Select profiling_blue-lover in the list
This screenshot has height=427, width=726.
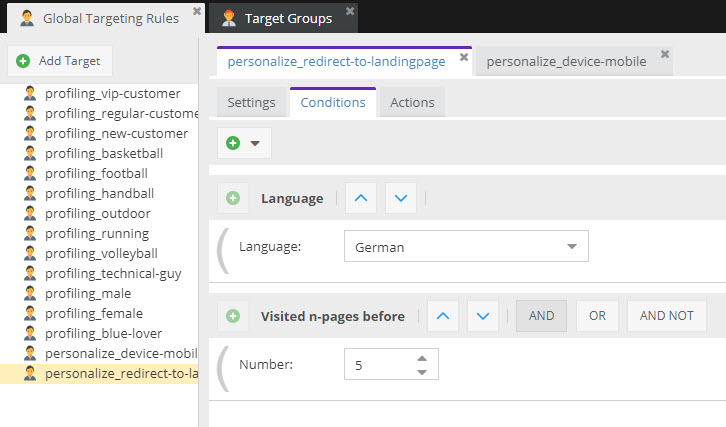click(99, 333)
